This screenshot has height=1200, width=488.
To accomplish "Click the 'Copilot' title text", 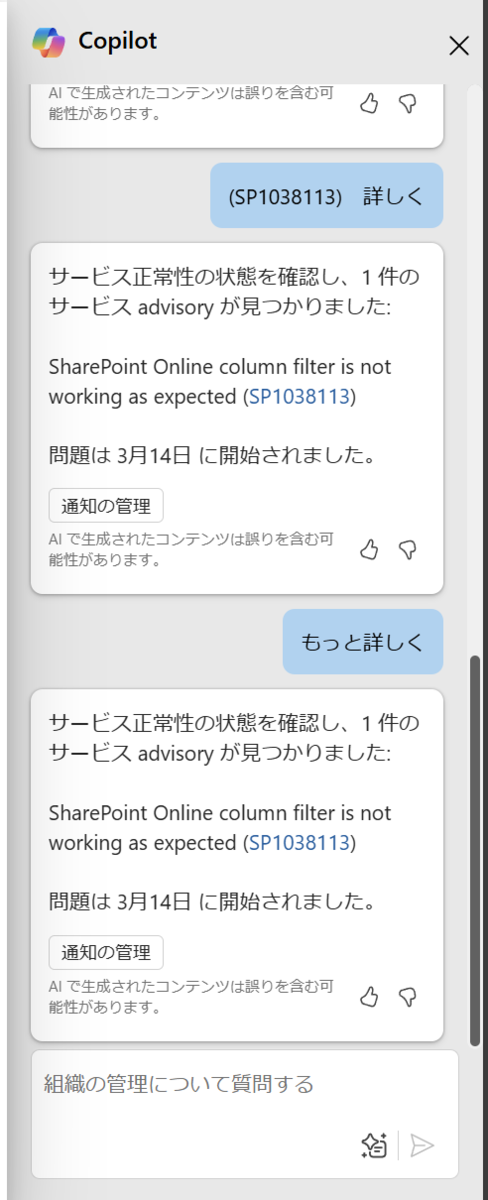I will tap(117, 42).
